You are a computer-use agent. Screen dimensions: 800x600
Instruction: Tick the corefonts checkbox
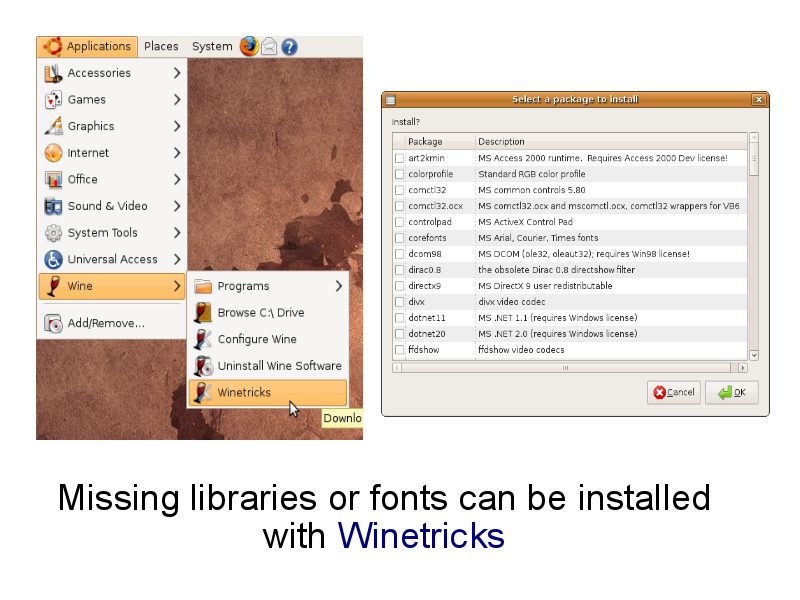tap(399, 238)
